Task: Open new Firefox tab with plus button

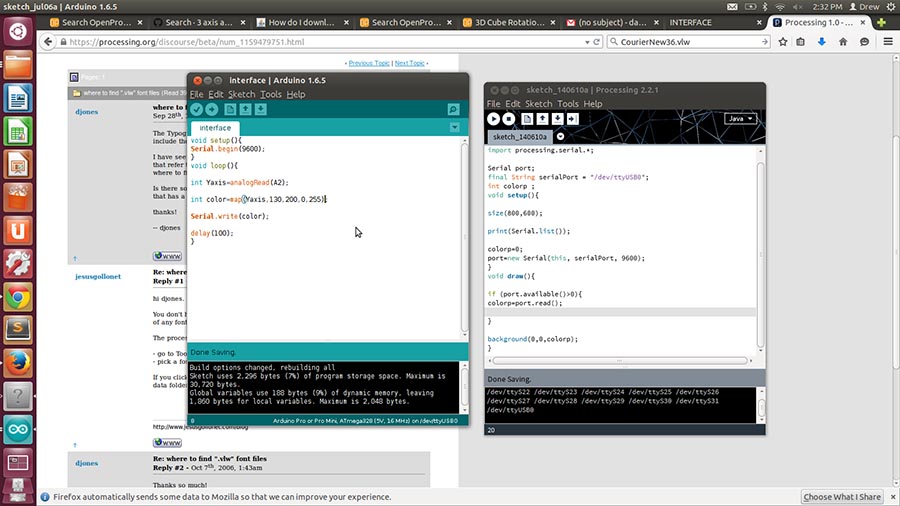Action: [881, 22]
